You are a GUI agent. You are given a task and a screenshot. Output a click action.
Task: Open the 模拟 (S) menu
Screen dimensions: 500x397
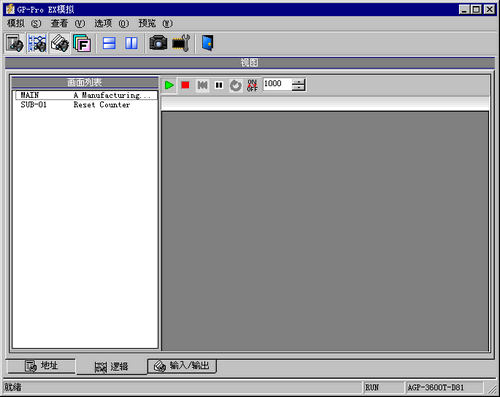click(x=24, y=23)
